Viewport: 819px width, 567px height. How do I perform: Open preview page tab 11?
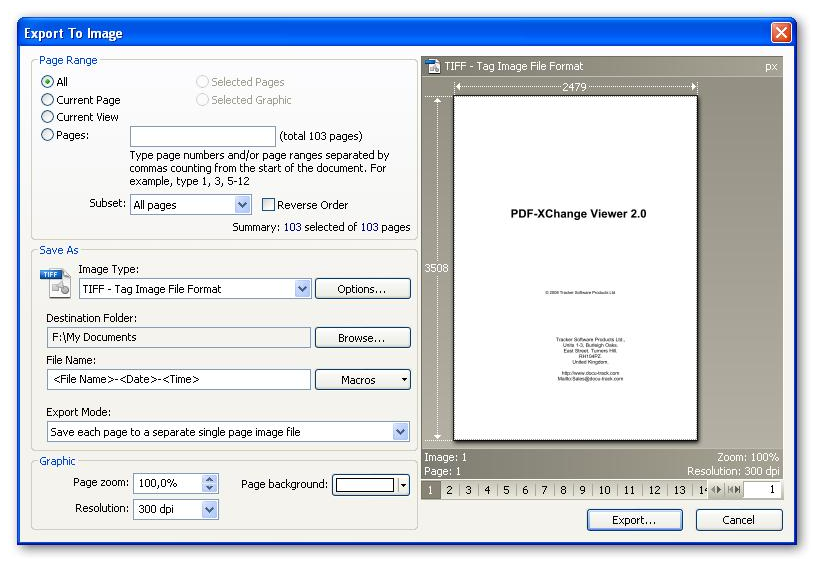pyautogui.click(x=629, y=490)
